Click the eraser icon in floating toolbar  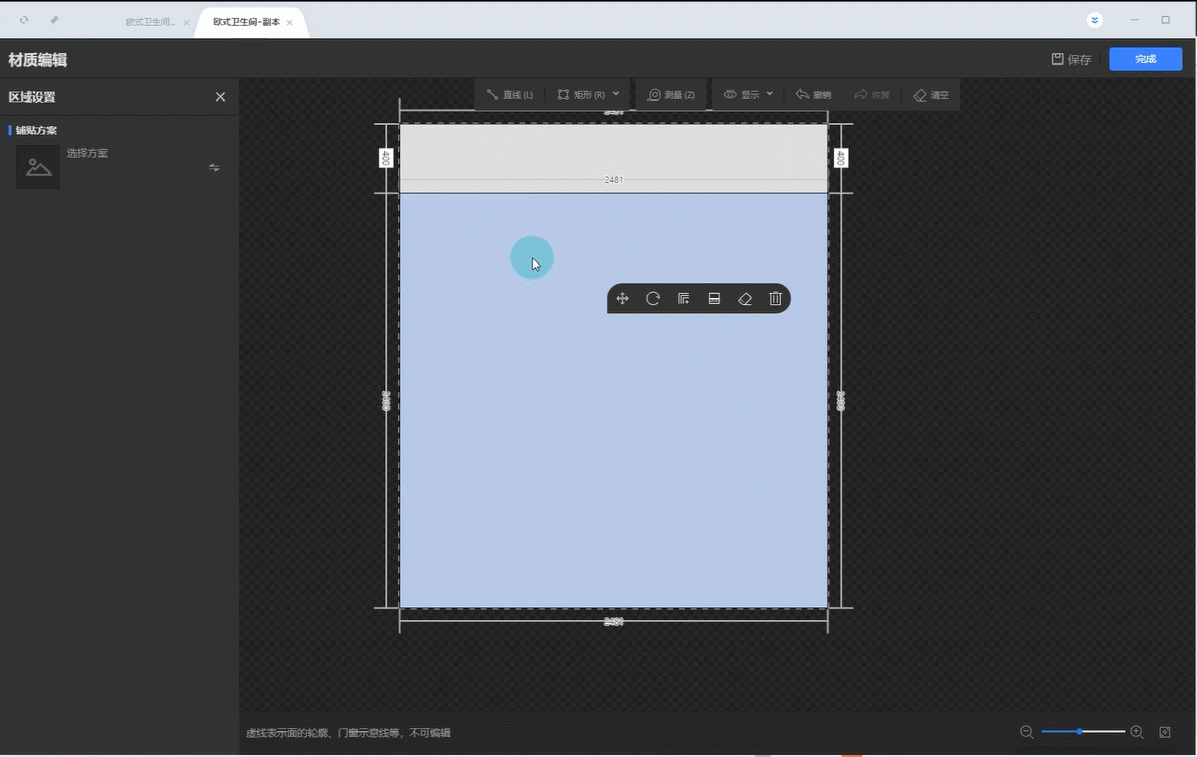tap(745, 299)
